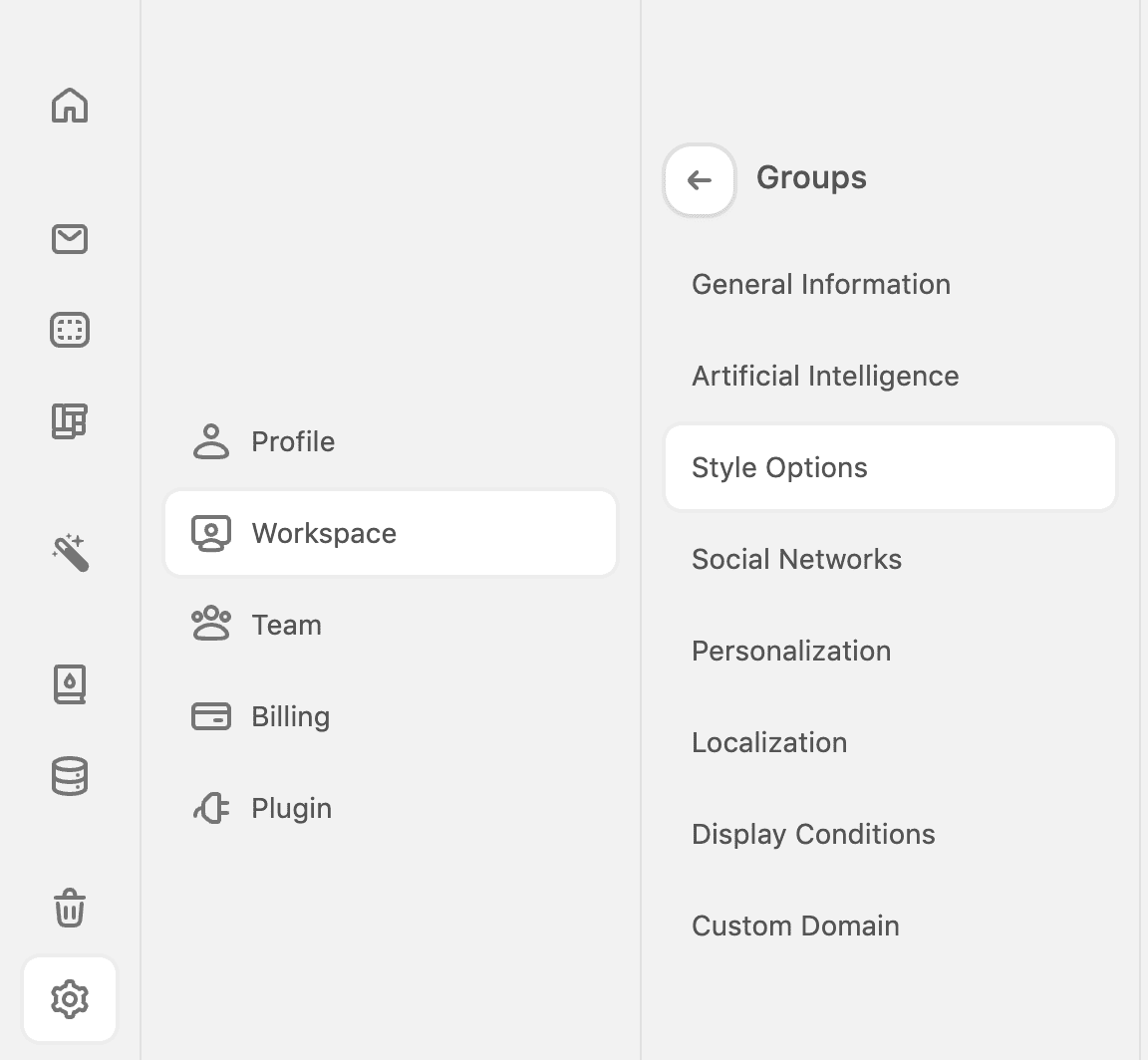
Task: Open General Information settings
Action: (x=820, y=284)
